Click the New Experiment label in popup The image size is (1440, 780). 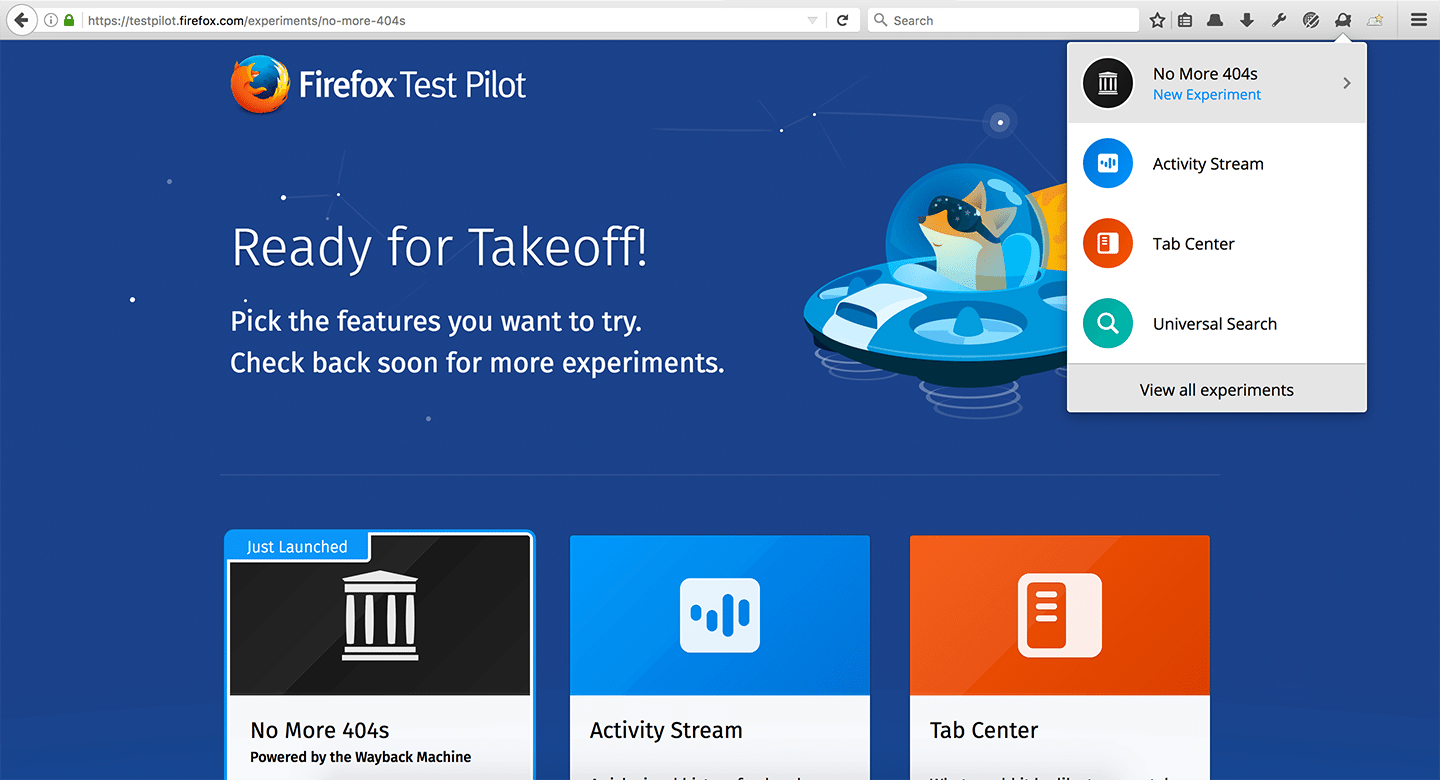click(x=1207, y=95)
